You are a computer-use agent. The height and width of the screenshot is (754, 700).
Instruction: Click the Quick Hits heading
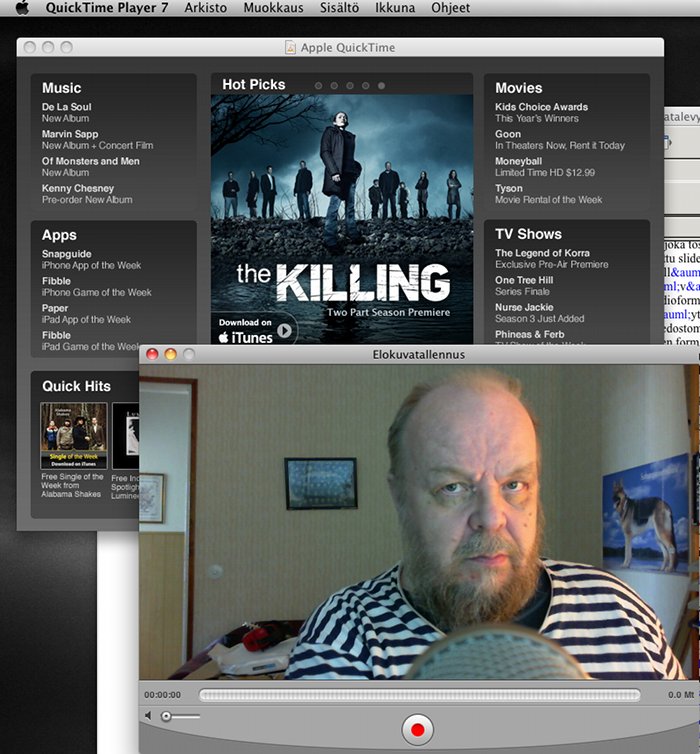[76, 386]
